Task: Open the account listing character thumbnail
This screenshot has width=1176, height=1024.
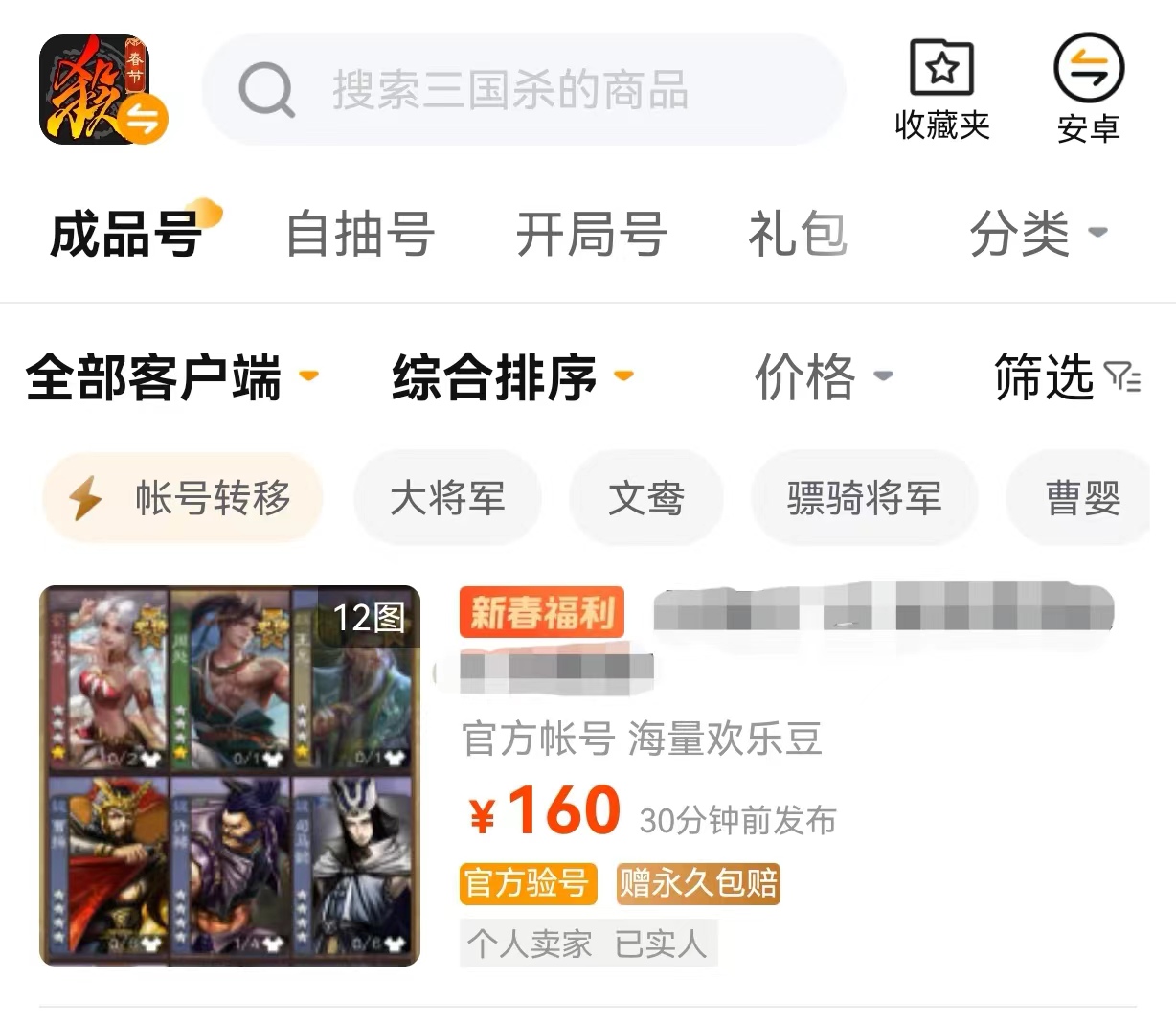Action: pos(230,775)
